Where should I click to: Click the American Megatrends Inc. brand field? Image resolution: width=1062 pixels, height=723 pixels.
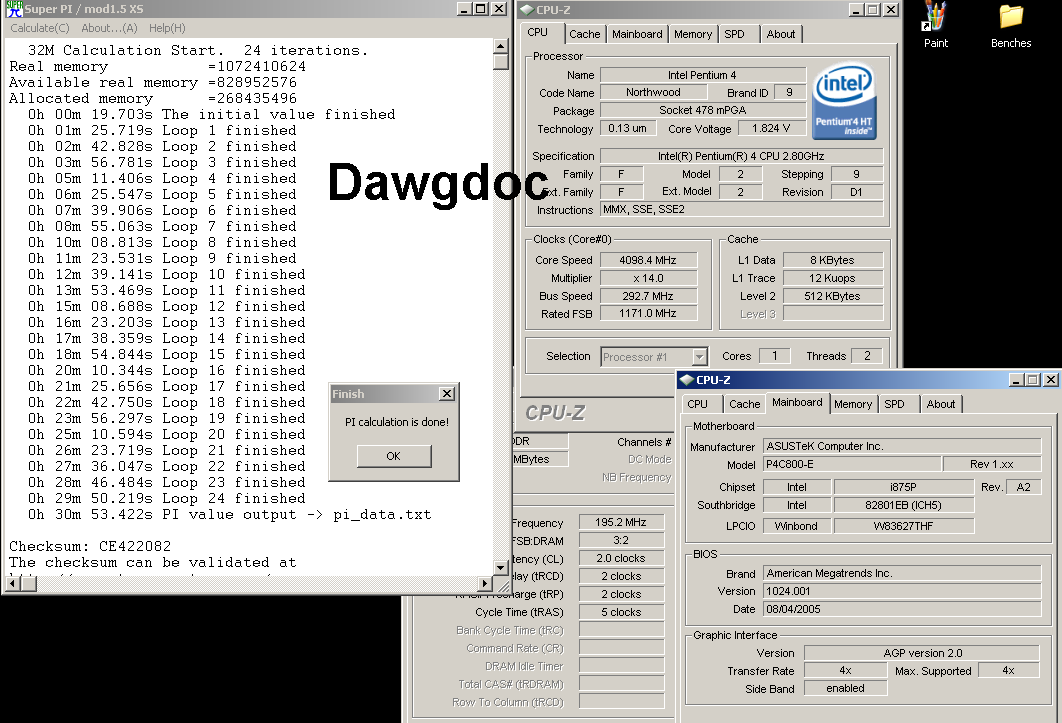point(902,573)
